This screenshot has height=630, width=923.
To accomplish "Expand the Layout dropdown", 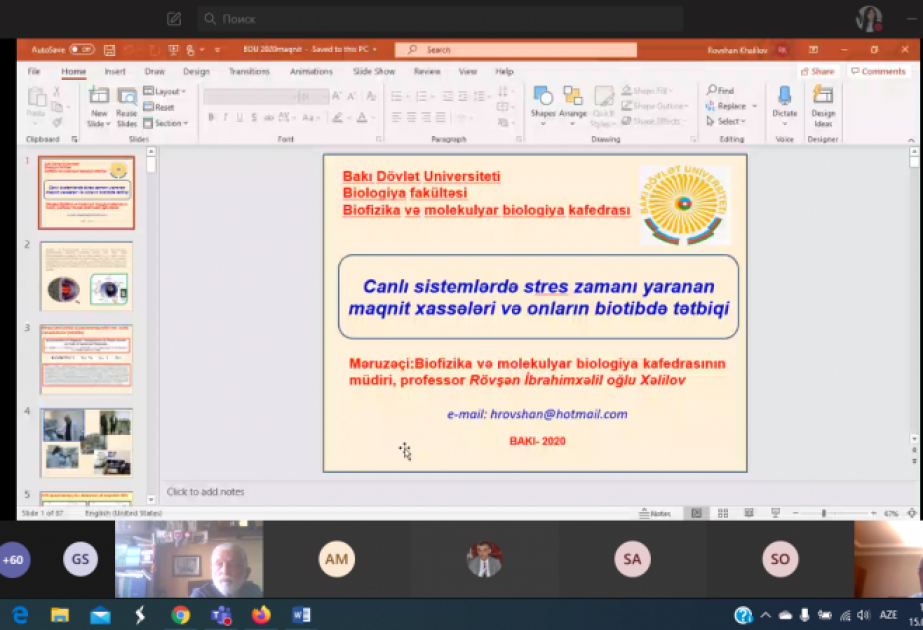I will pos(165,91).
